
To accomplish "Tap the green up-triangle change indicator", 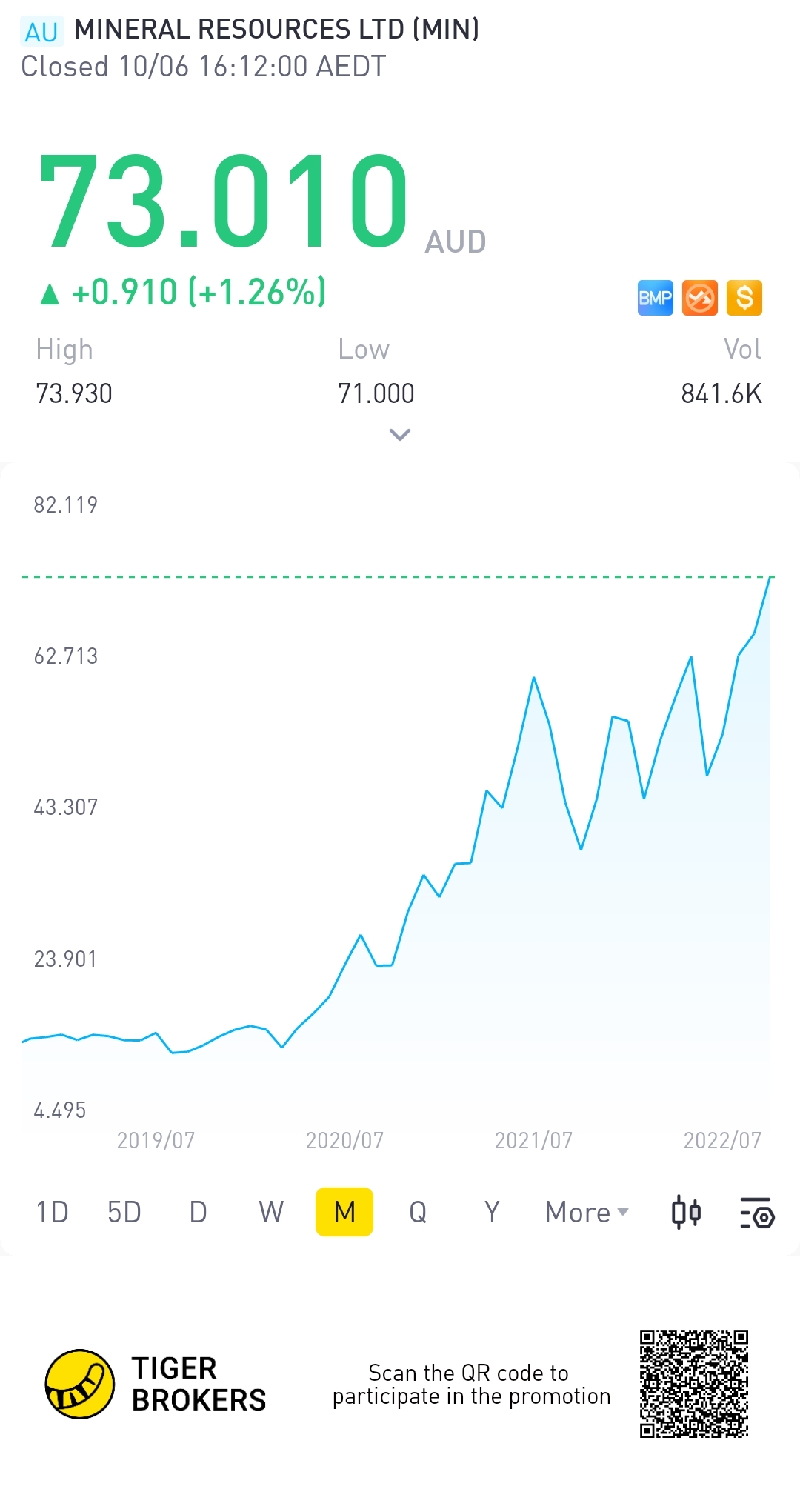I will tap(50, 294).
